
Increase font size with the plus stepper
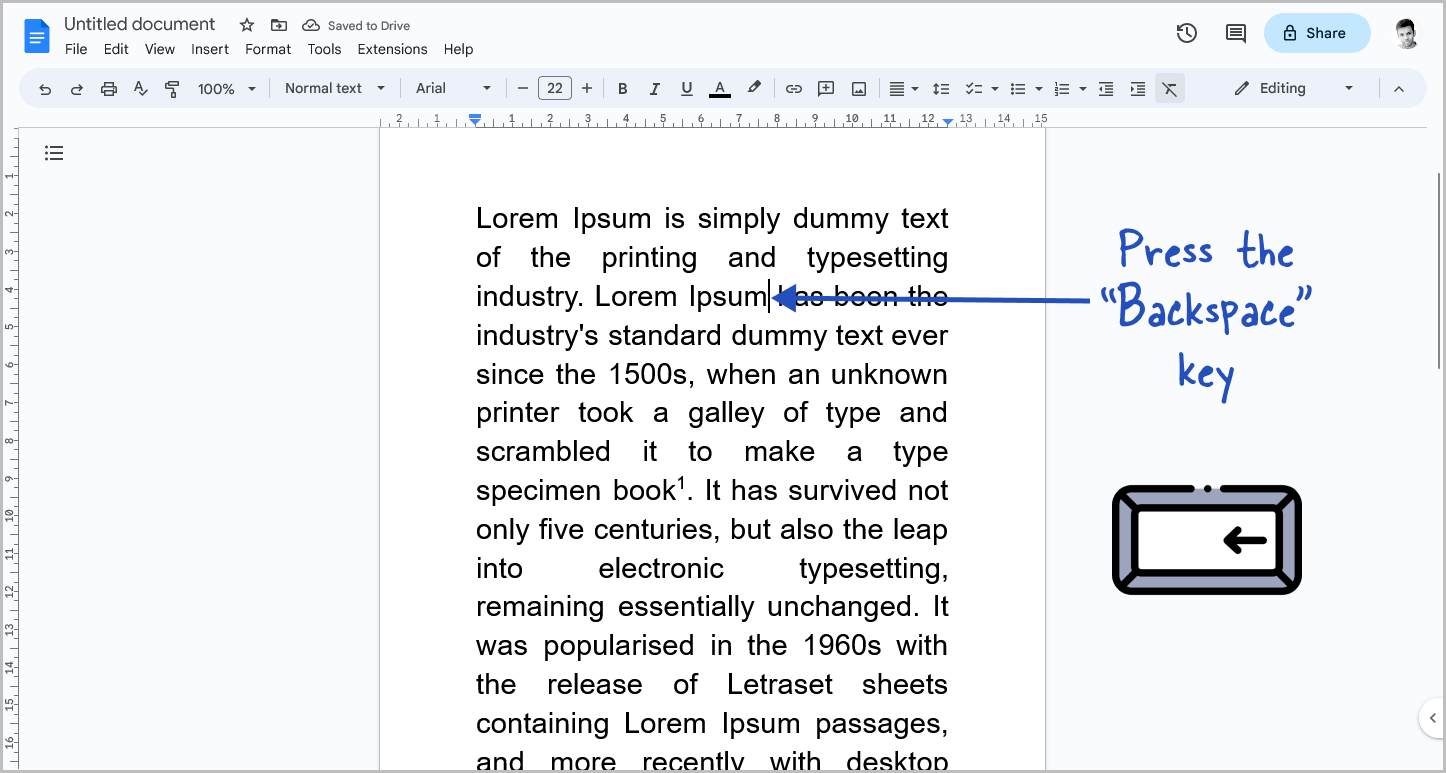coord(587,88)
